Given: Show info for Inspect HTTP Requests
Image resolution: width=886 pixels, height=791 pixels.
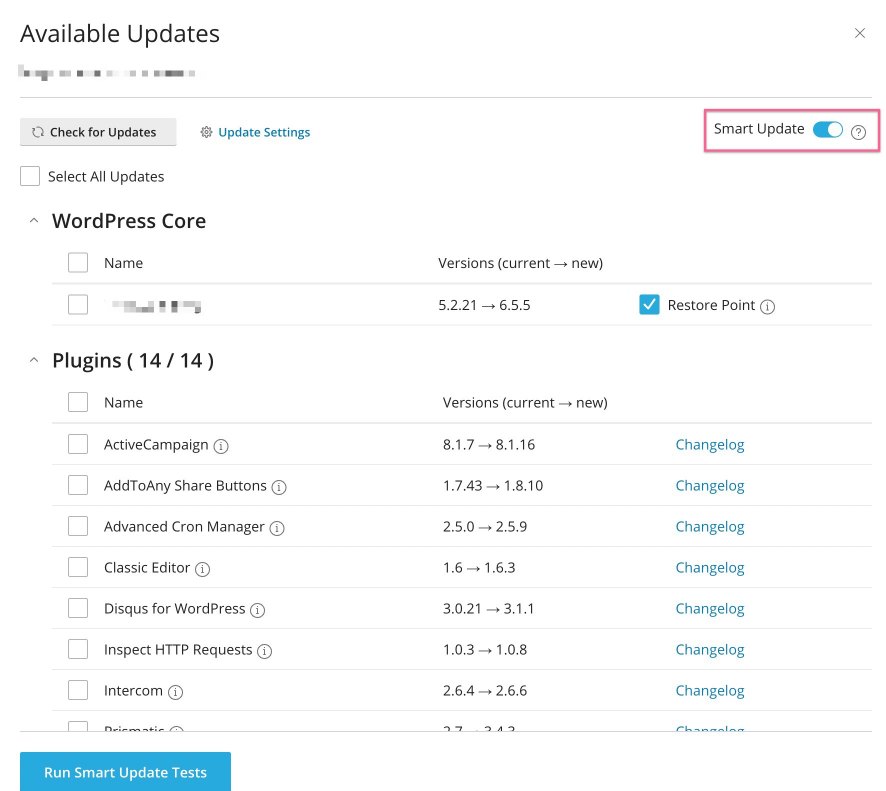Looking at the screenshot, I should (x=264, y=651).
